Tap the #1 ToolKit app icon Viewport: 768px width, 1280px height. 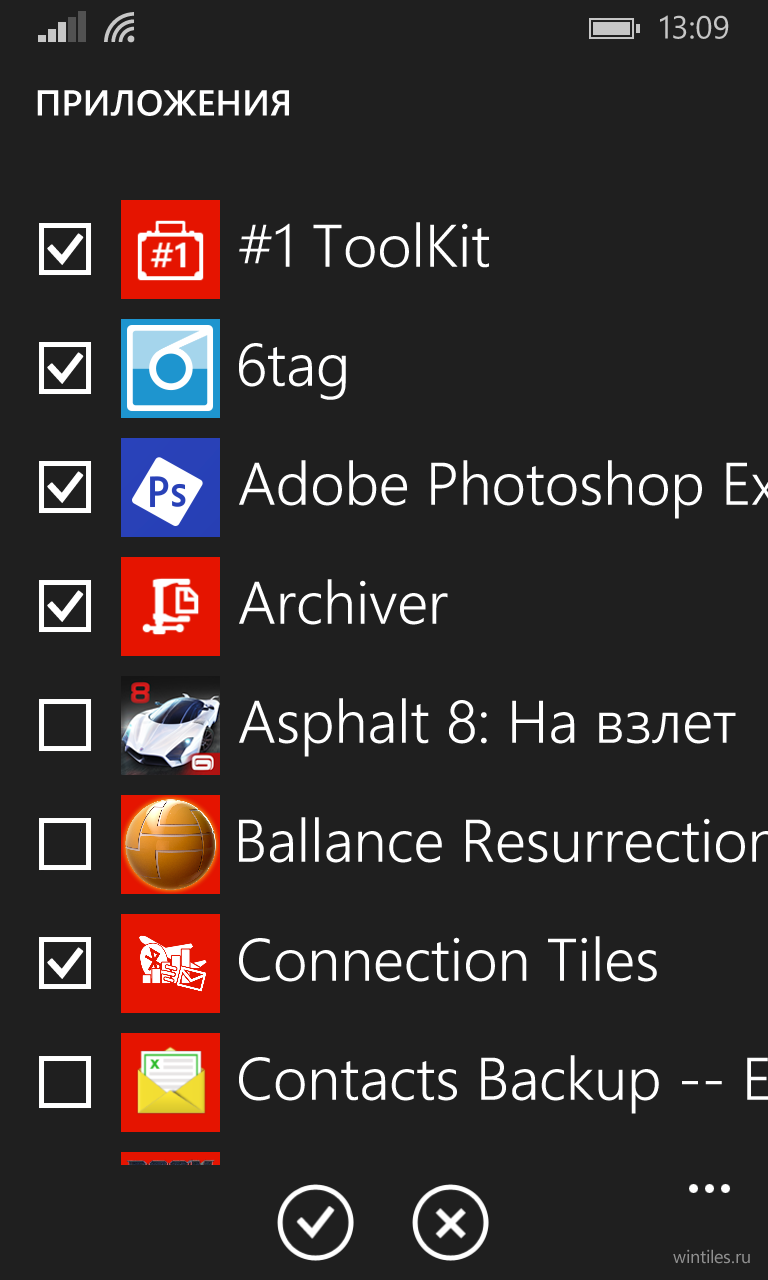(170, 249)
